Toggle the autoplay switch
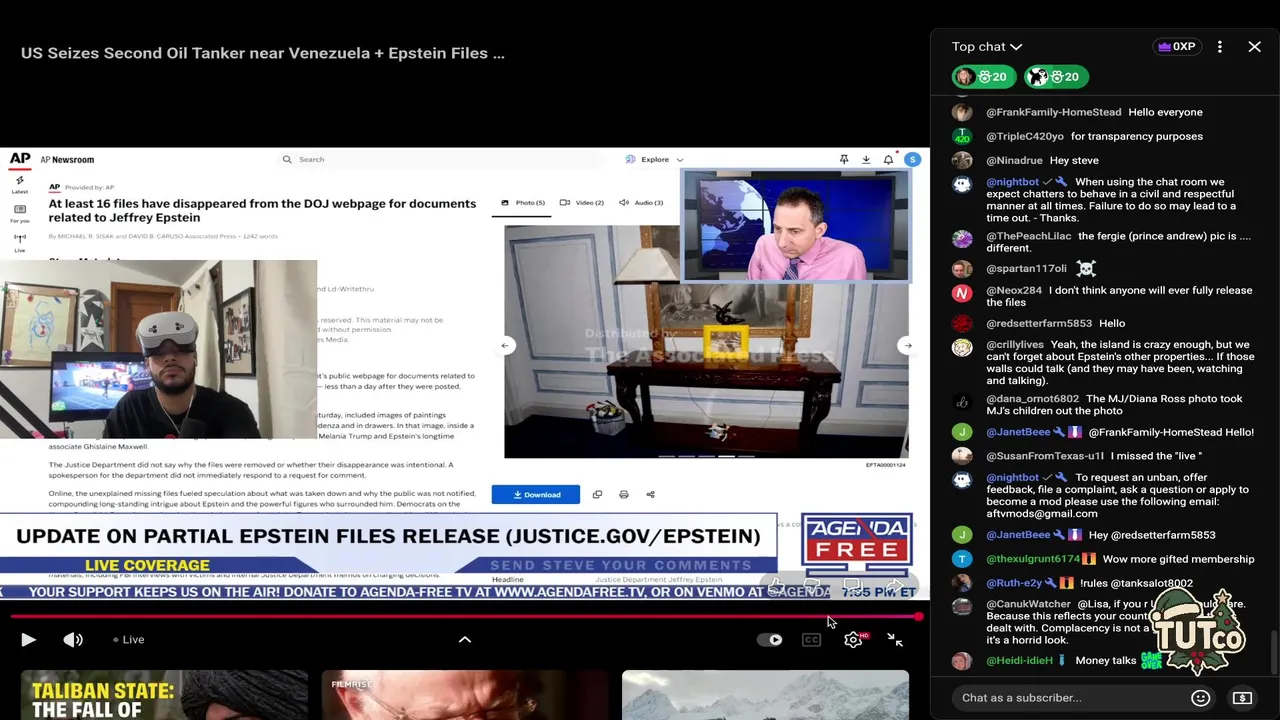Viewport: 1280px width, 720px height. click(x=771, y=640)
